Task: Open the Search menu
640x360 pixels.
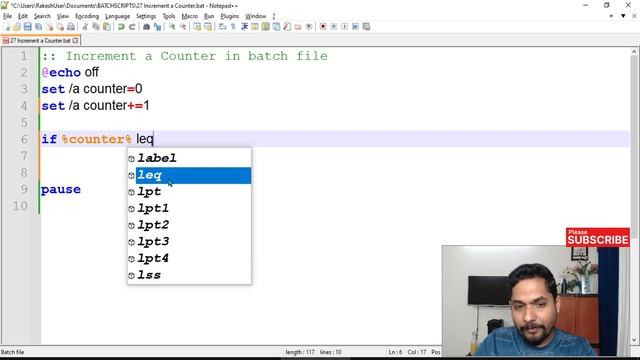Action: click(x=42, y=16)
